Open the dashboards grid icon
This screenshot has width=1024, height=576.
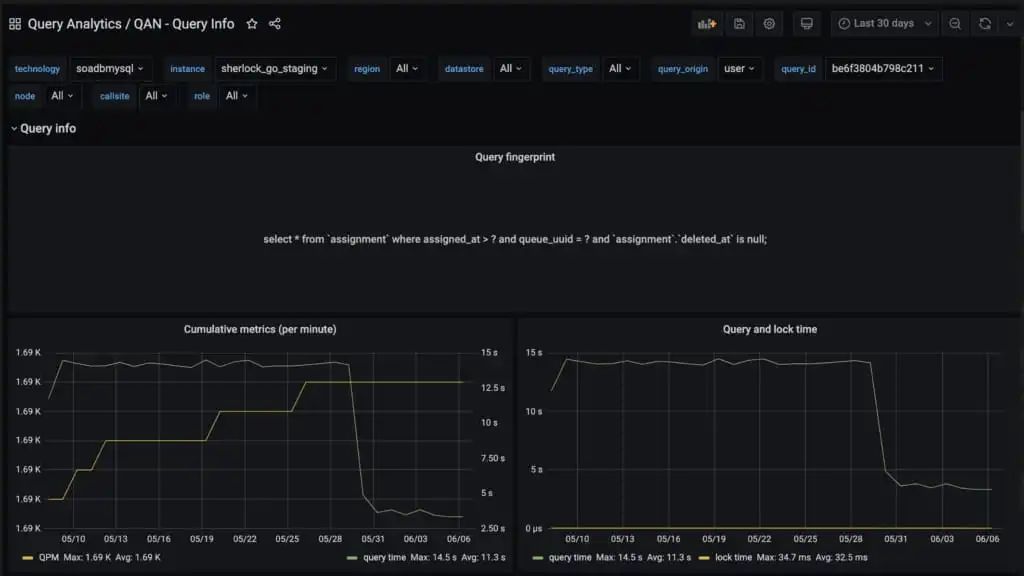pos(15,24)
